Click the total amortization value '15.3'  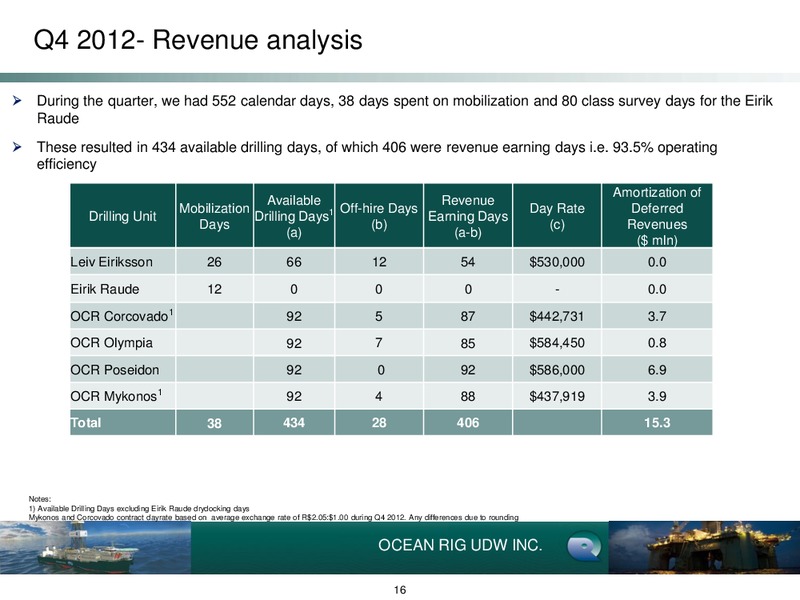pos(657,422)
